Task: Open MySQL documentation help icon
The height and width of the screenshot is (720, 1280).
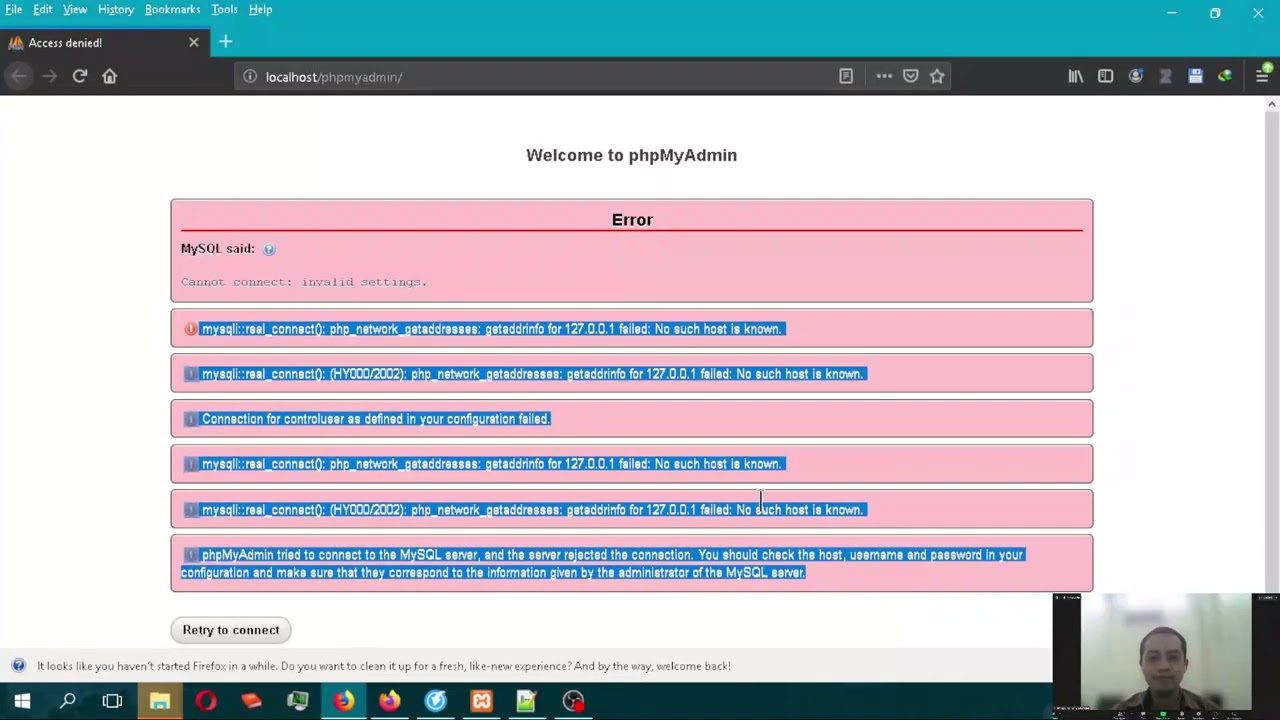Action: [x=269, y=249]
